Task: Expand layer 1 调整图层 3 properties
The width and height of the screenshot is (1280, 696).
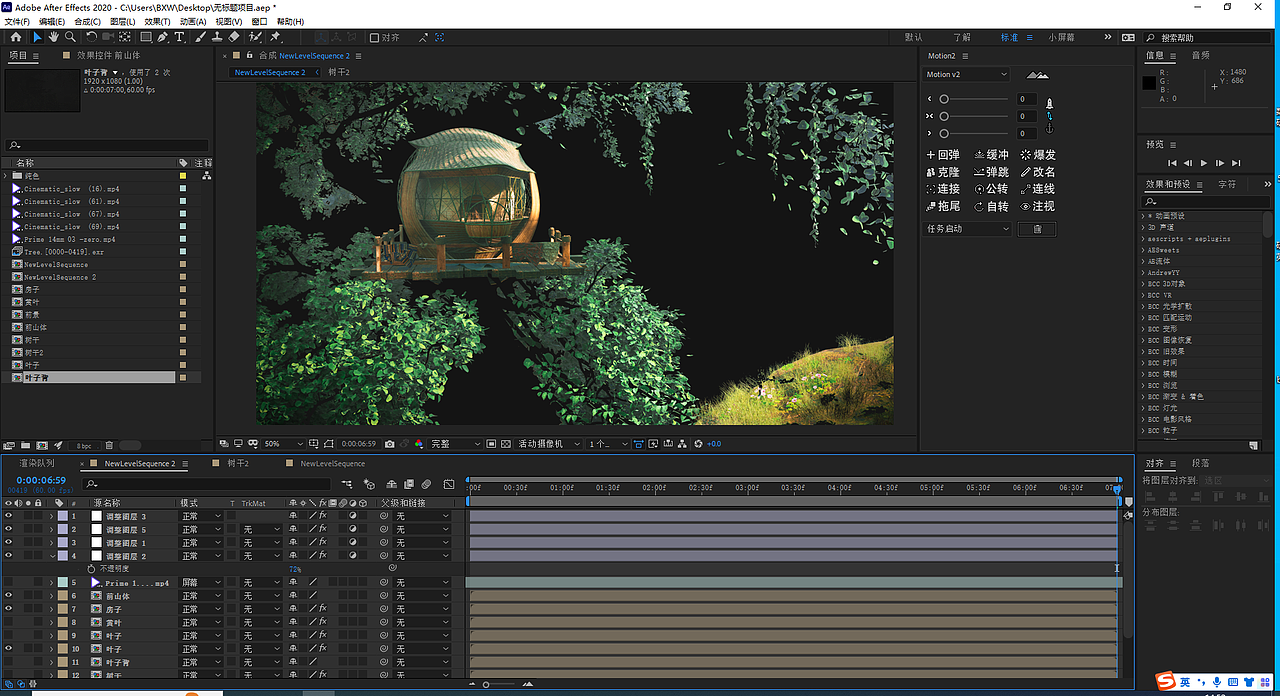Action: coord(51,516)
